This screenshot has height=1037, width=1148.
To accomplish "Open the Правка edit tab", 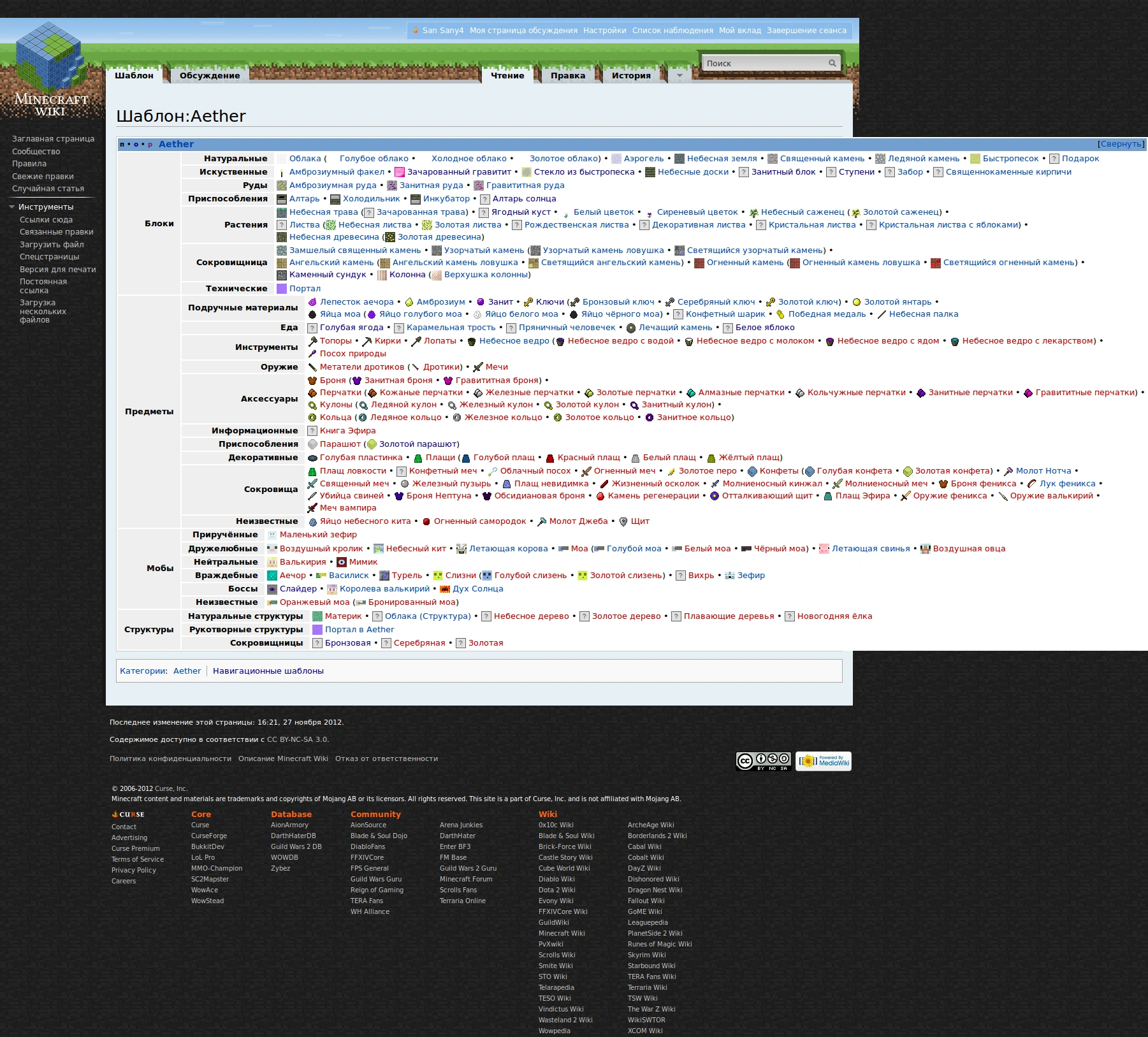I will tap(568, 75).
